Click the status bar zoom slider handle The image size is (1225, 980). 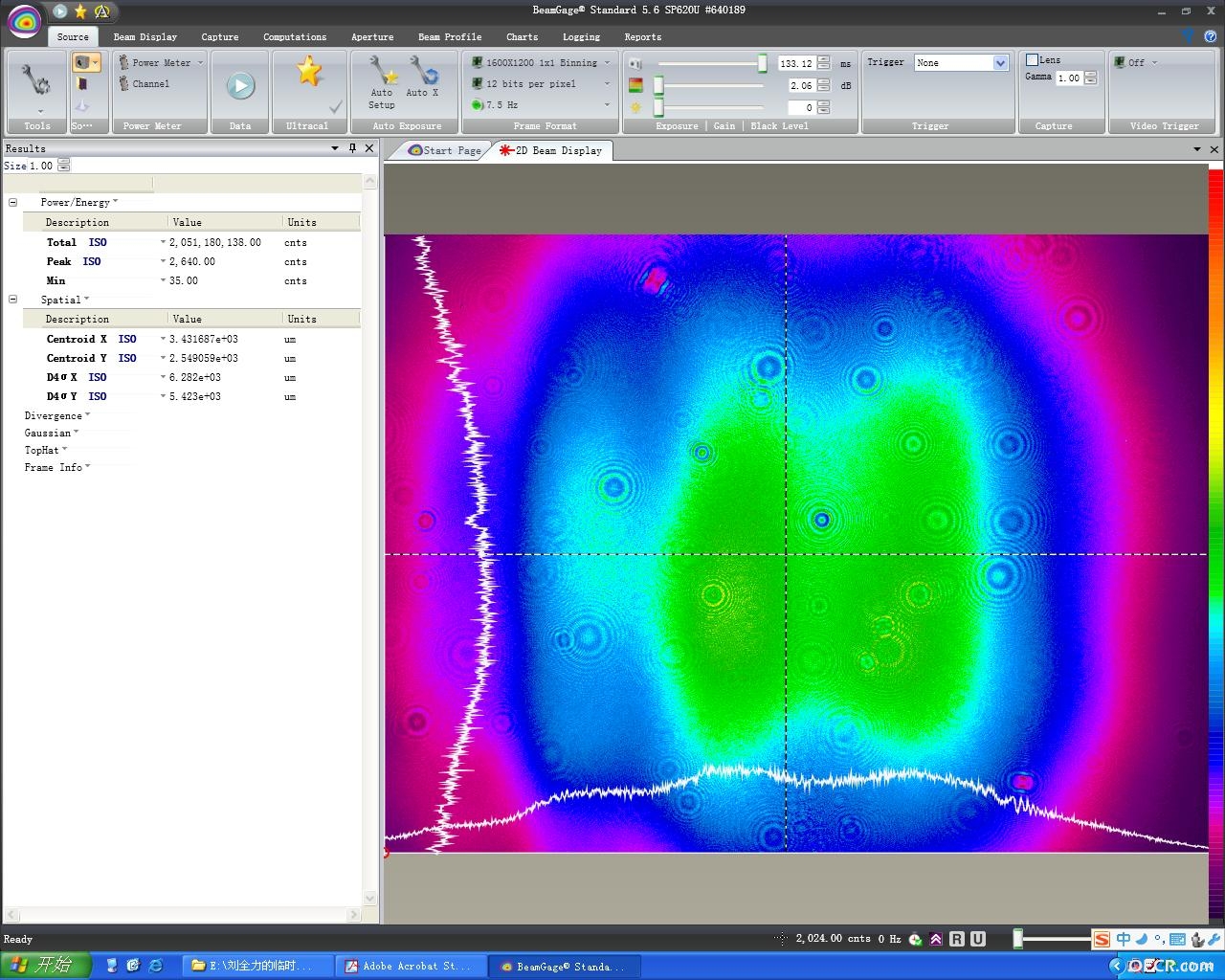click(1018, 939)
